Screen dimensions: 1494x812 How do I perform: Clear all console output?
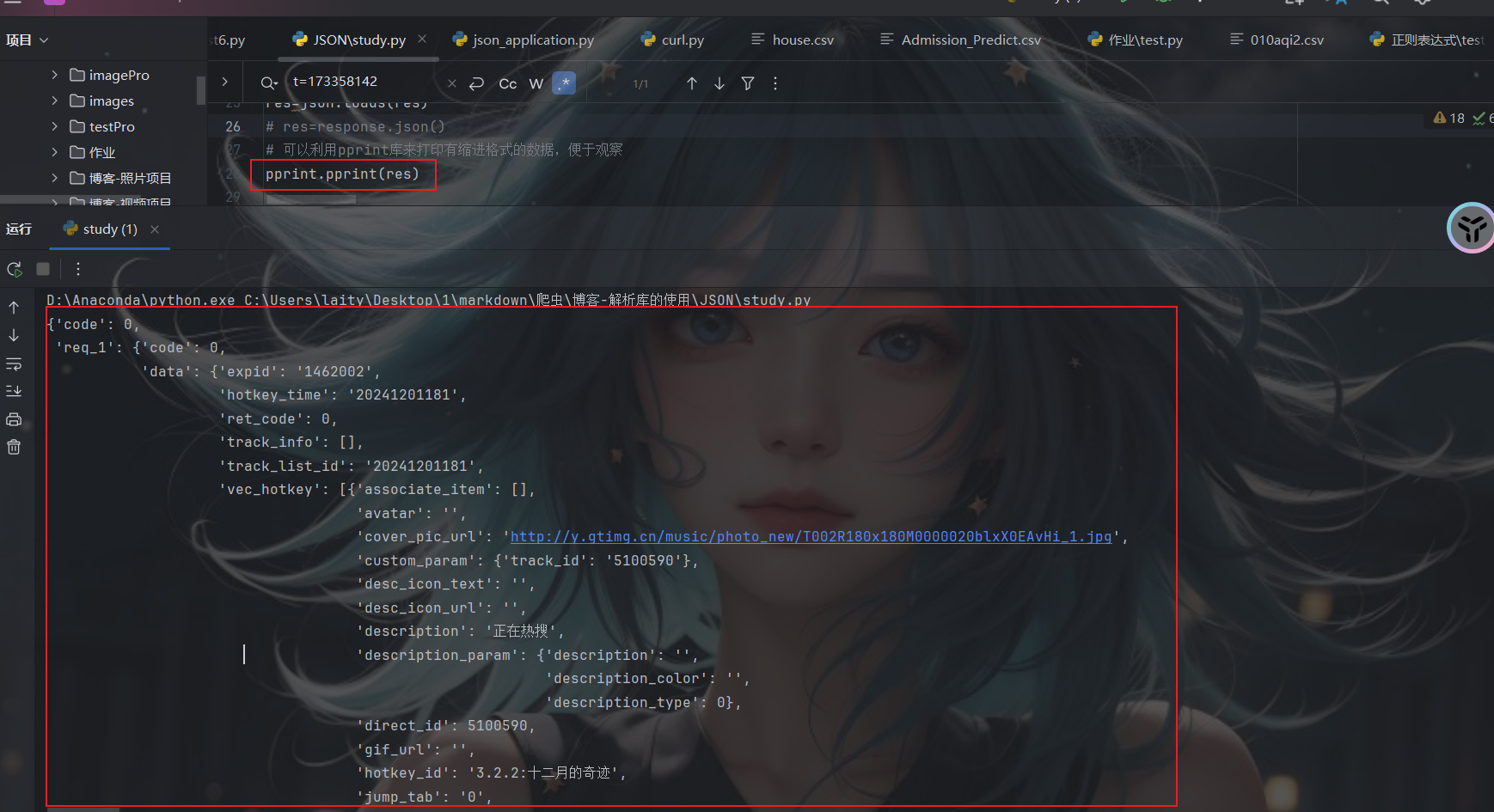(x=14, y=447)
